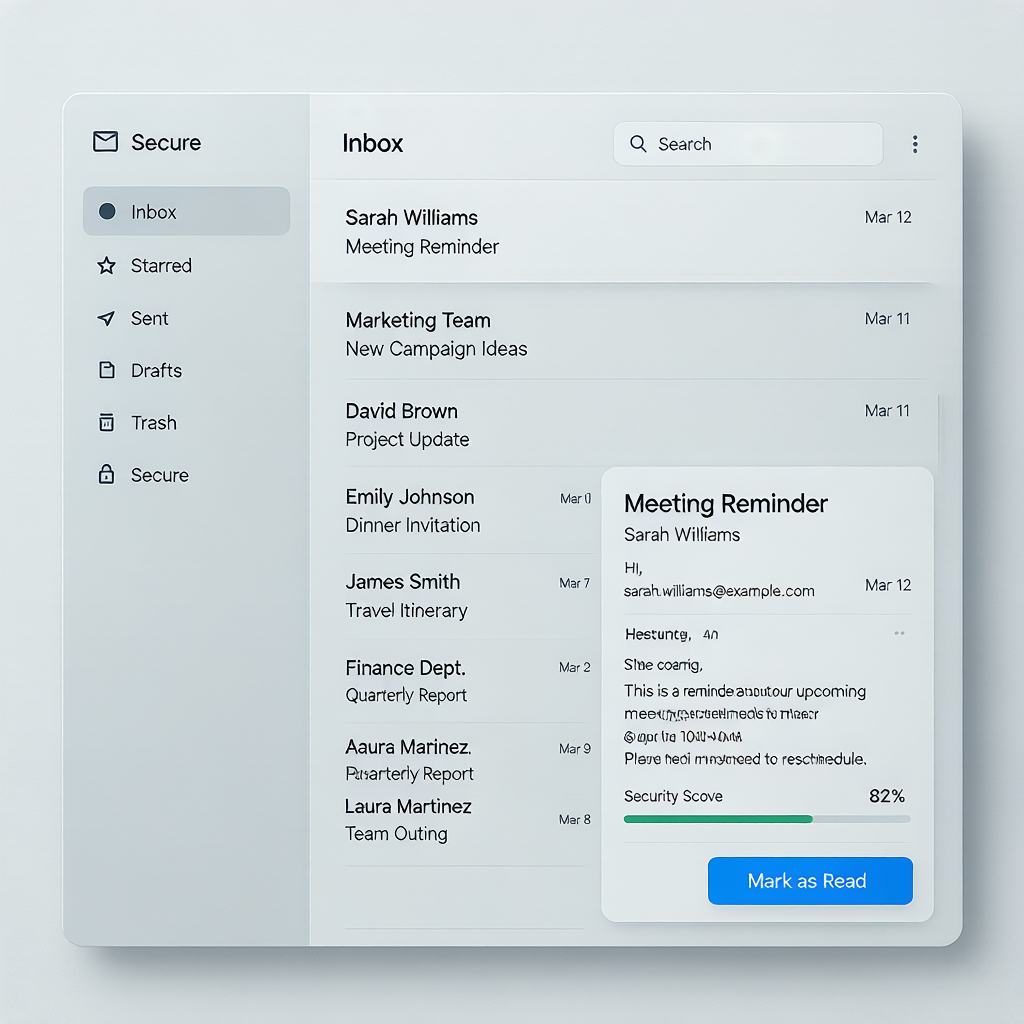Open Finance Dept. Quarterly Report email

pyautogui.click(x=468, y=680)
